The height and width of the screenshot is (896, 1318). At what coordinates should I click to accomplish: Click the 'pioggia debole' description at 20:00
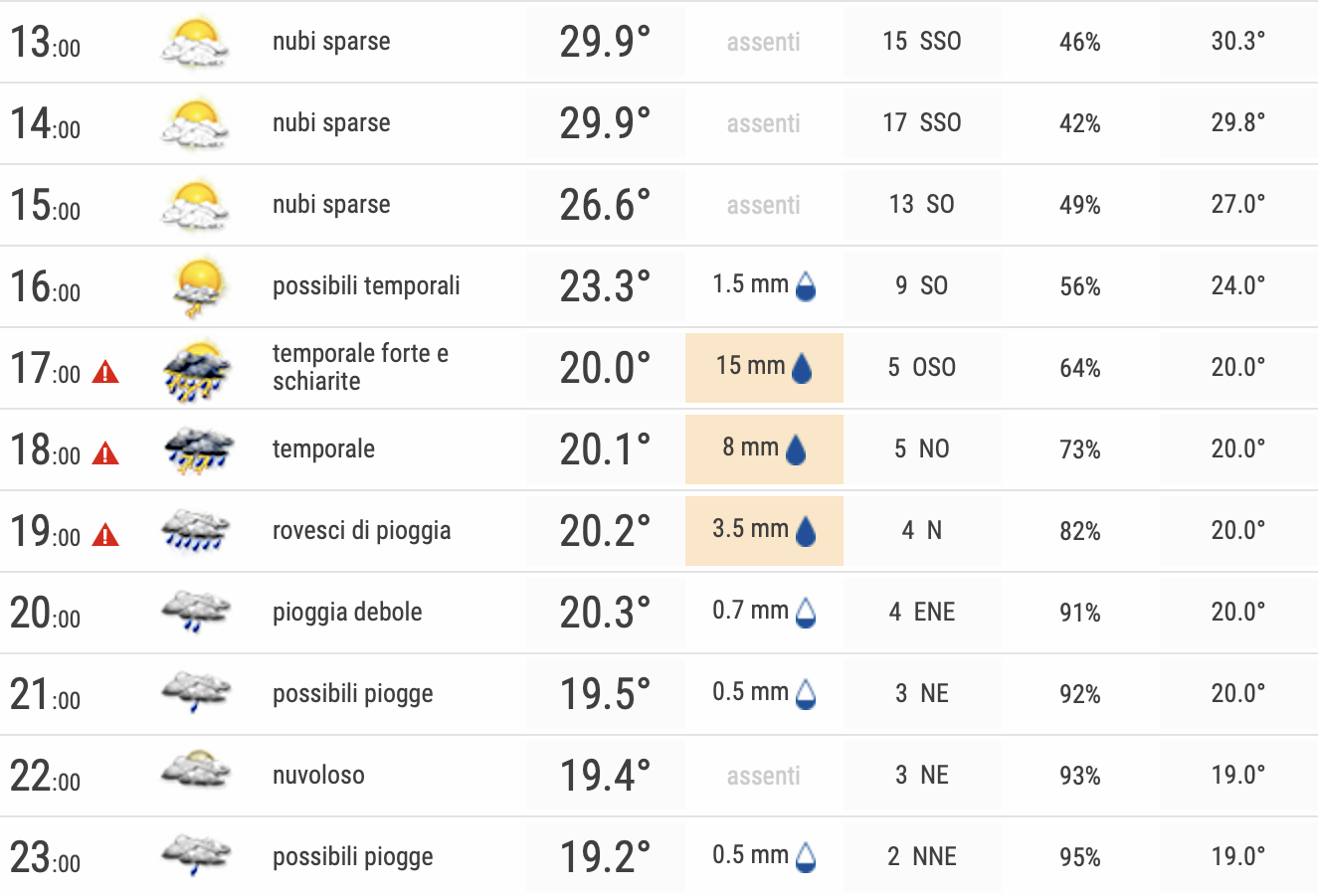tap(347, 613)
